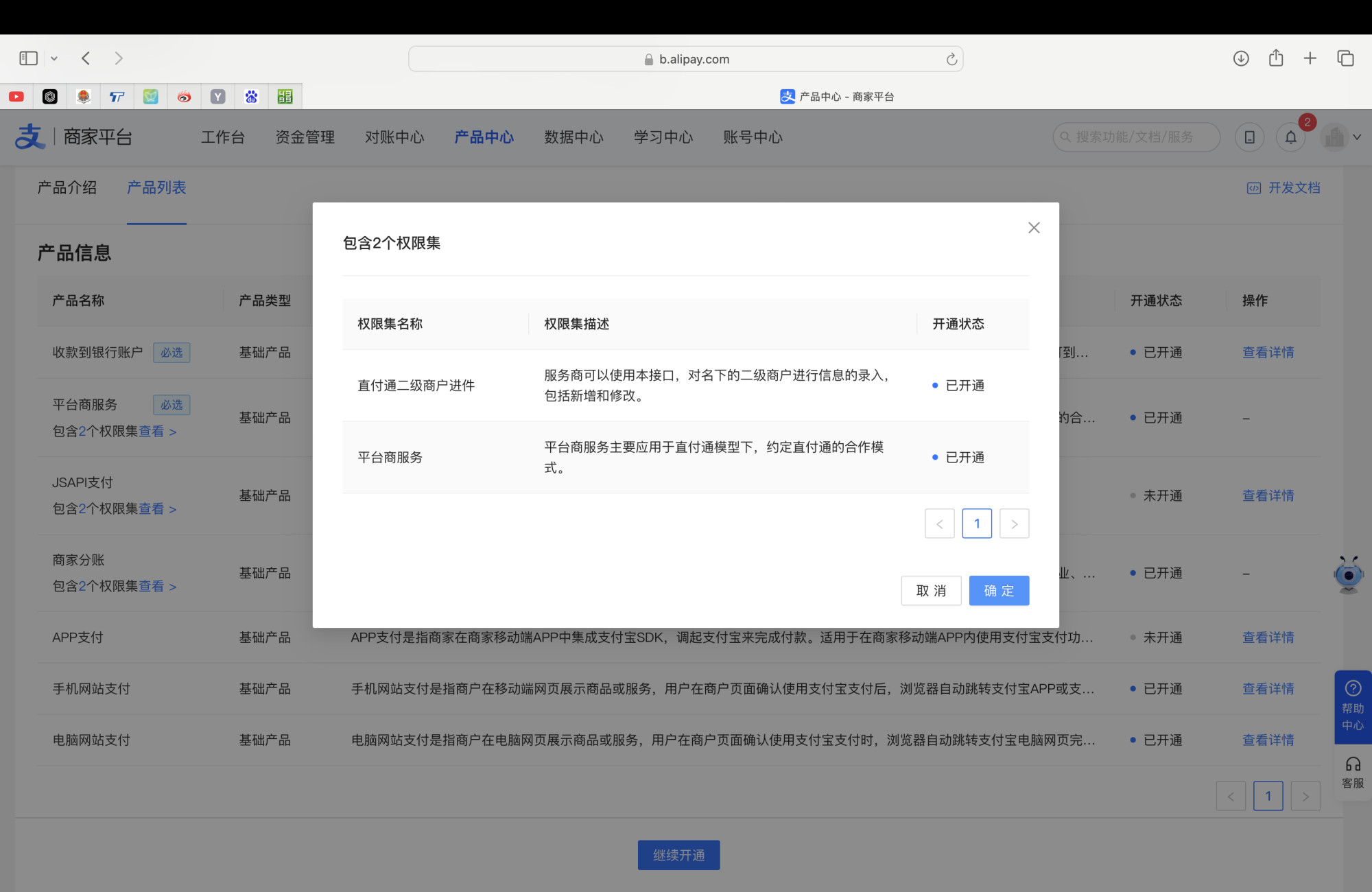Click the notification bell icon
Image resolution: width=1372 pixels, height=892 pixels.
pyautogui.click(x=1290, y=137)
